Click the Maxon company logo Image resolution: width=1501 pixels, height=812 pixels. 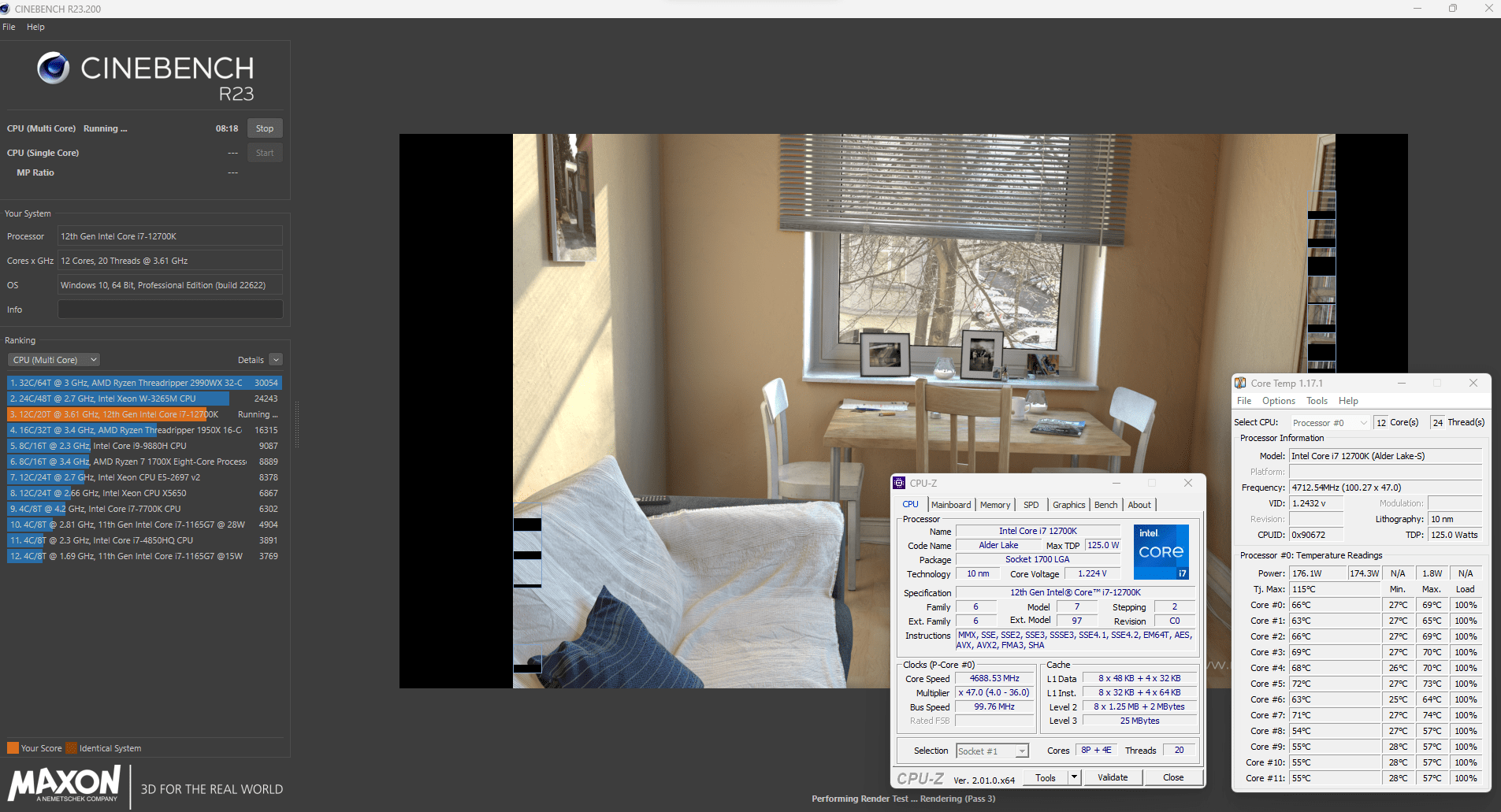[65, 784]
